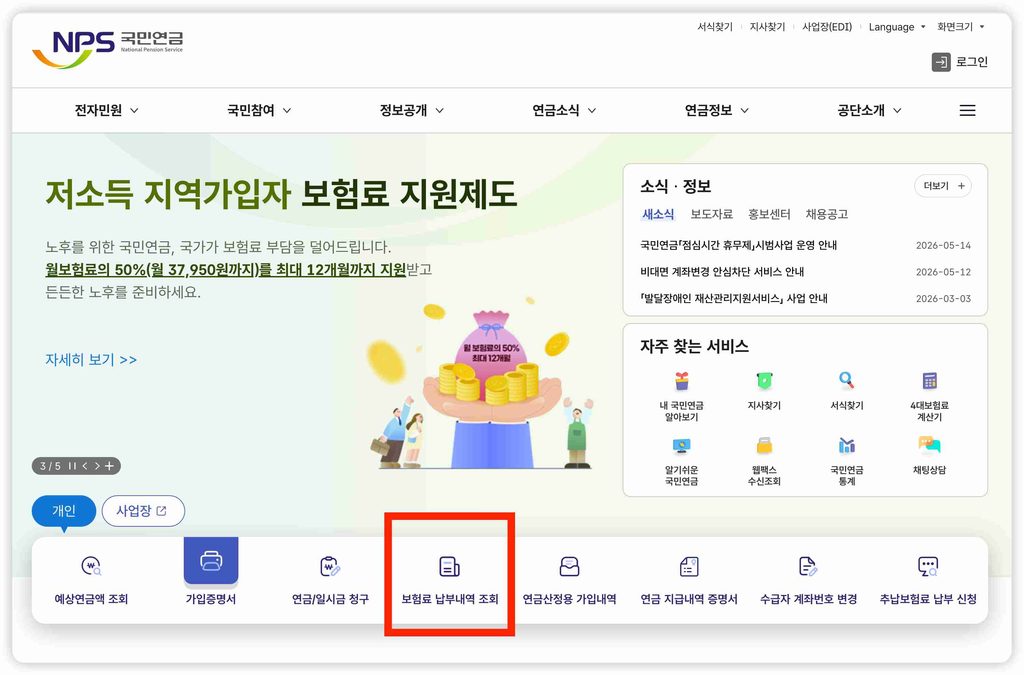1024x675 pixels.
Task: Follow the 자세히 보기 >> link
Action: pyautogui.click(x=91, y=360)
